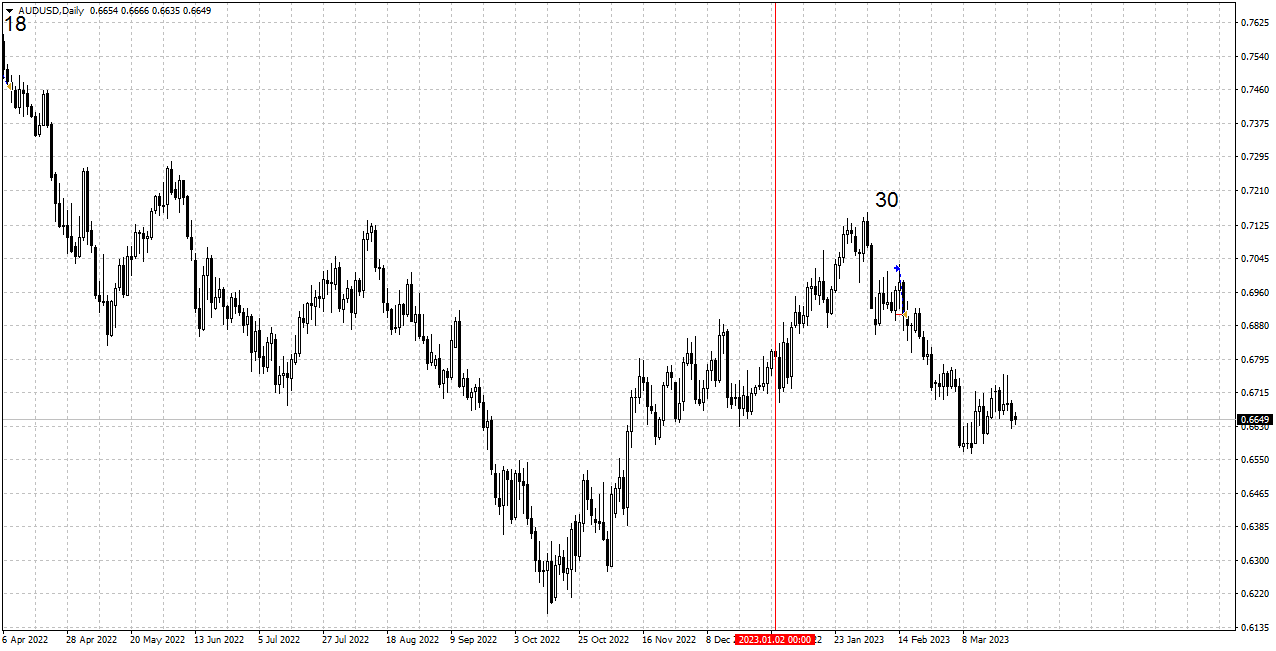Click the triangle before AUDUSD,Daily title

[x=9, y=10]
